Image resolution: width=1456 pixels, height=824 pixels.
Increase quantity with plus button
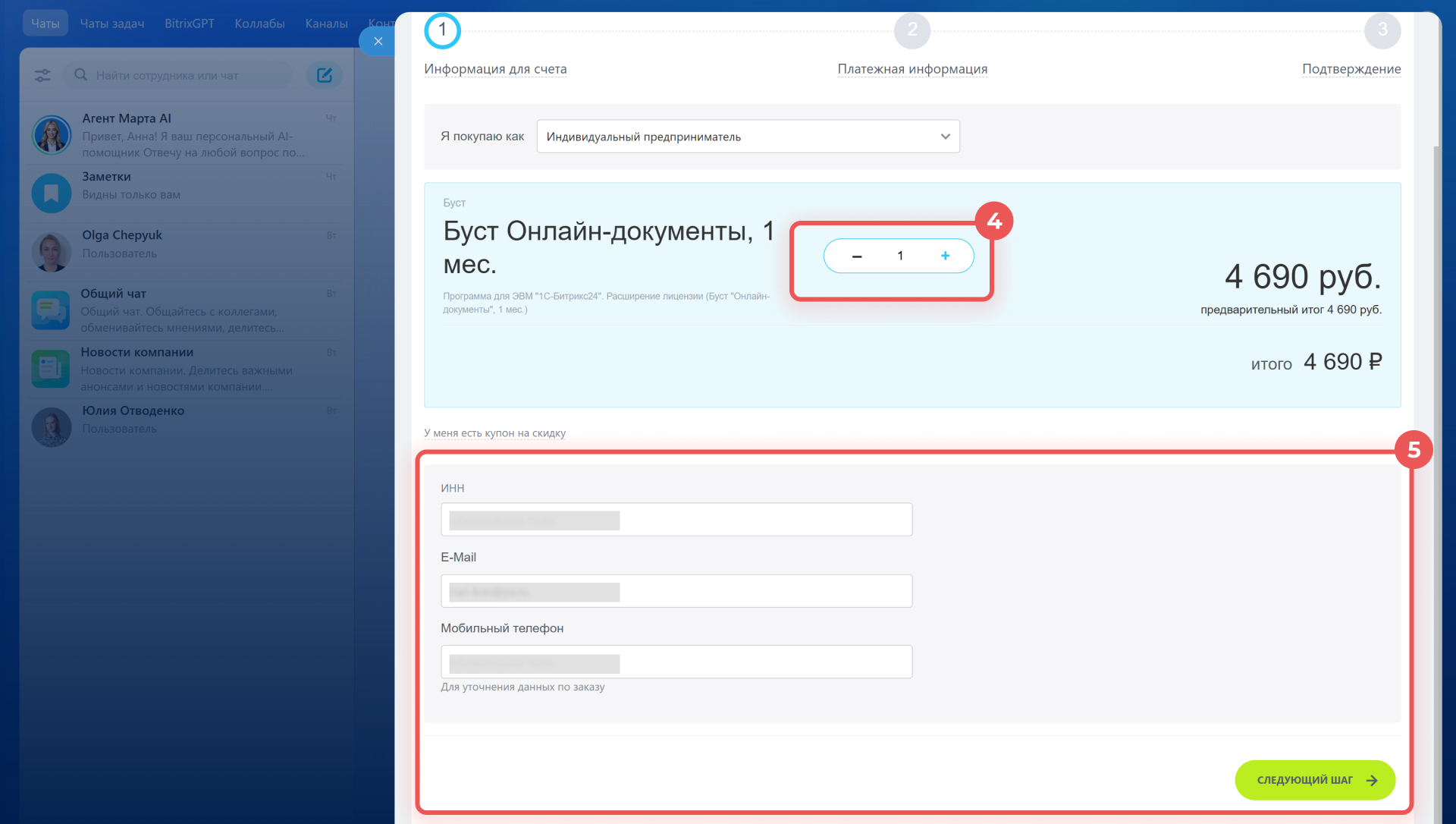click(x=945, y=256)
